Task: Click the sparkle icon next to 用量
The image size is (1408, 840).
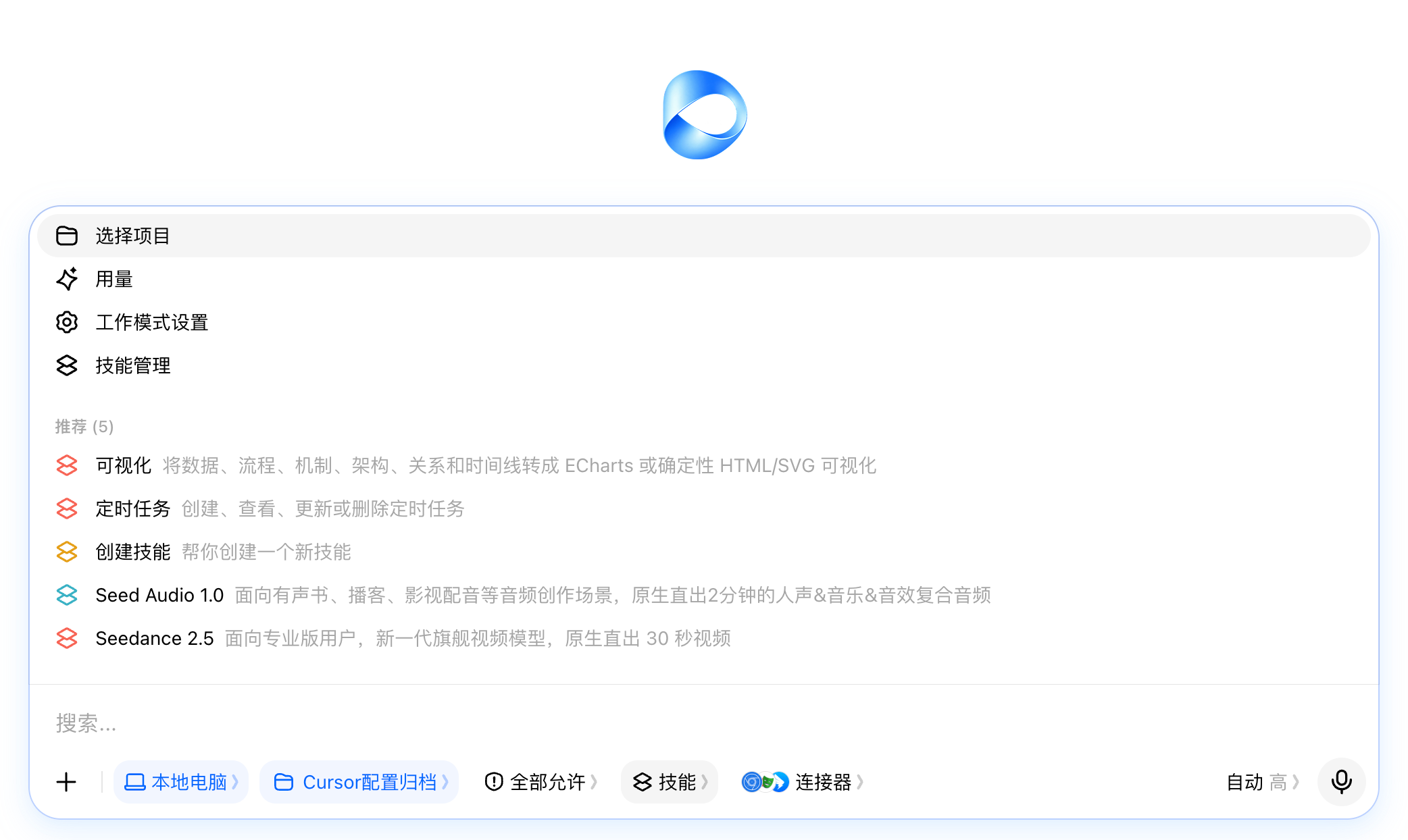Action: click(67, 279)
